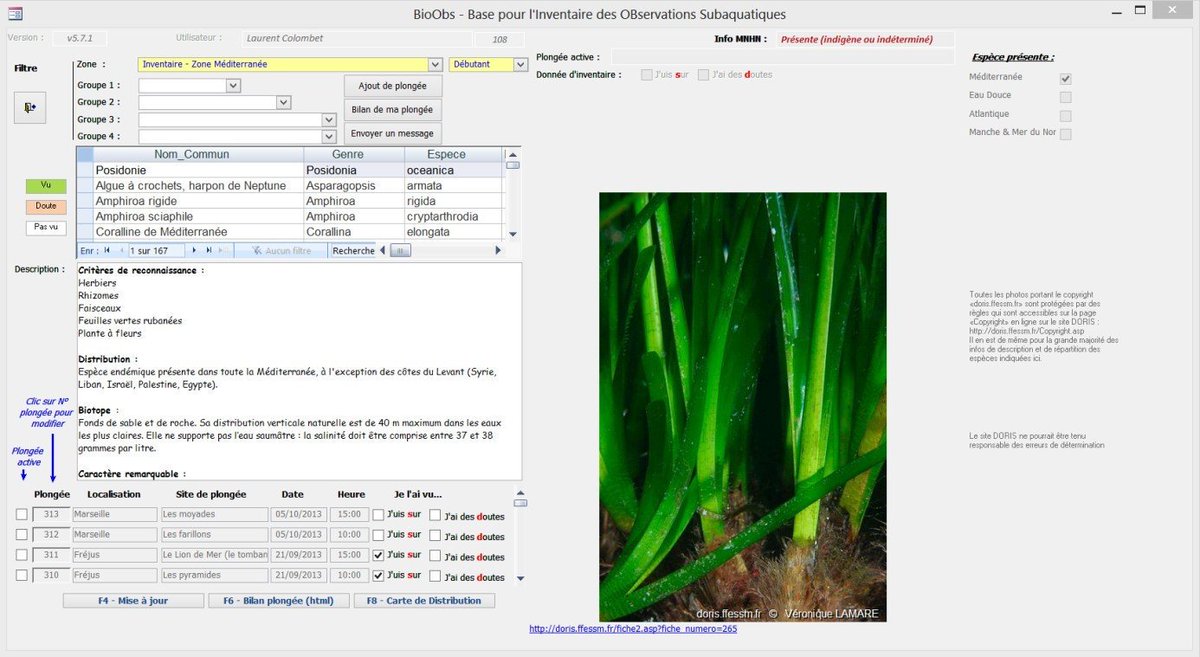The width and height of the screenshot is (1200, 657).
Task: Expand the Groupe 3 dropdown
Action: (x=329, y=119)
